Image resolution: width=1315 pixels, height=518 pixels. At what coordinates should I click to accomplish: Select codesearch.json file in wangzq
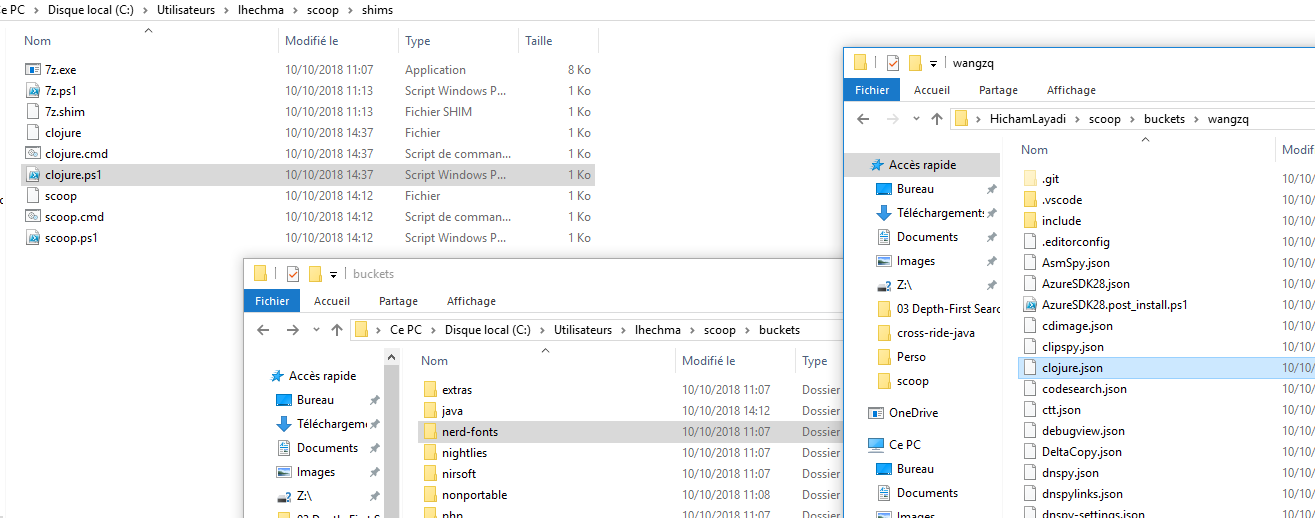coord(1084,389)
